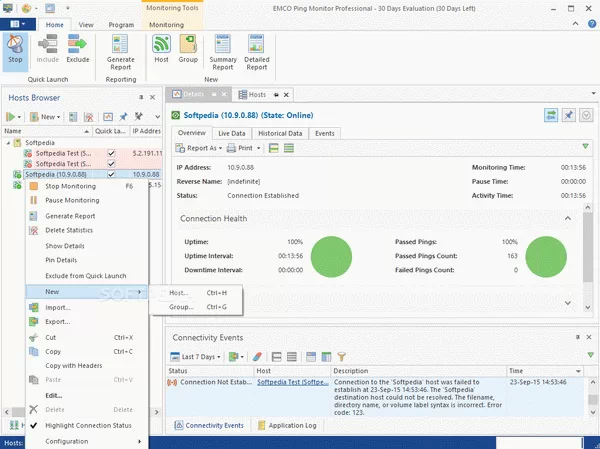This screenshot has height=449, width=600.
Task: Toggle Highlight Connection Status menu option
Action: [88, 425]
